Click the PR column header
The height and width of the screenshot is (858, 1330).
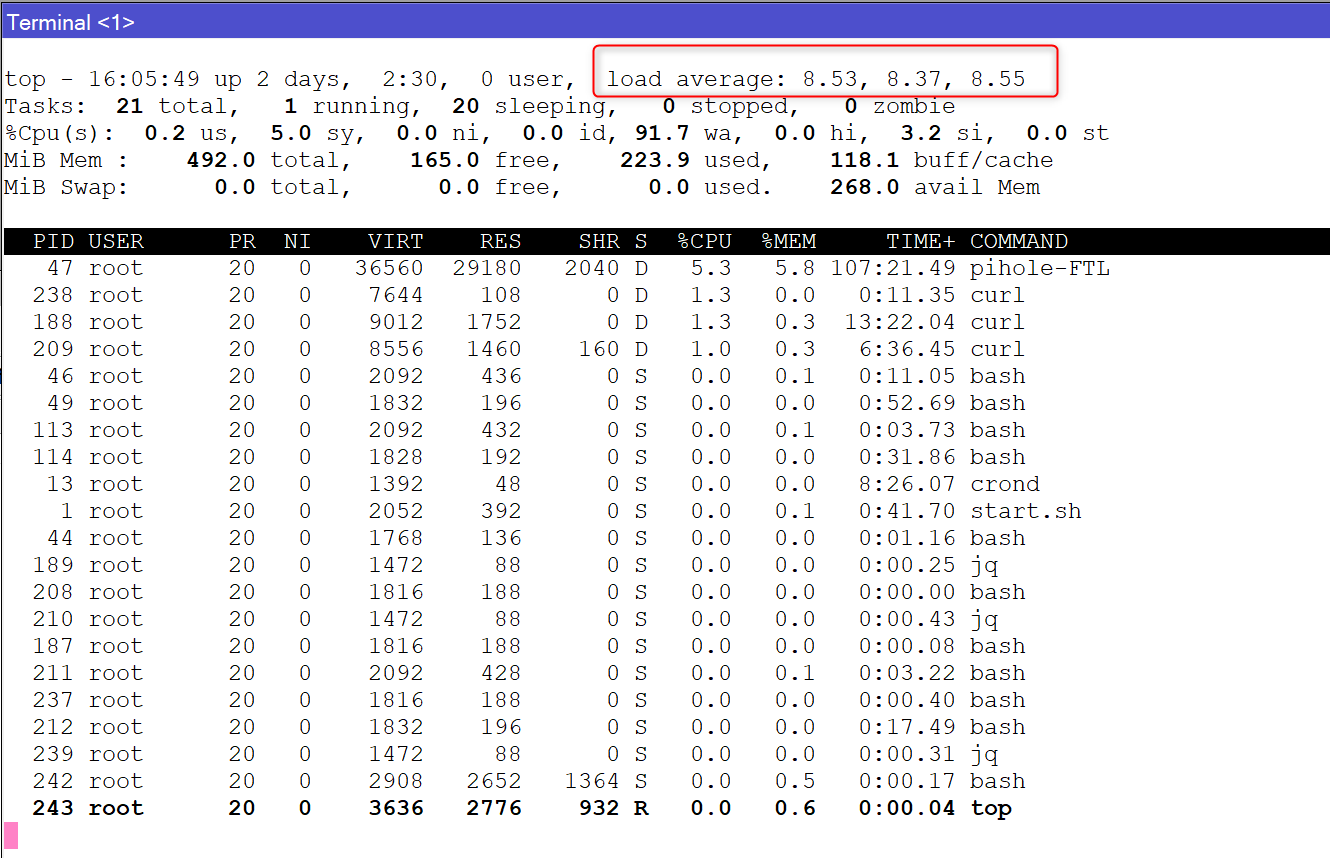pyautogui.click(x=241, y=241)
